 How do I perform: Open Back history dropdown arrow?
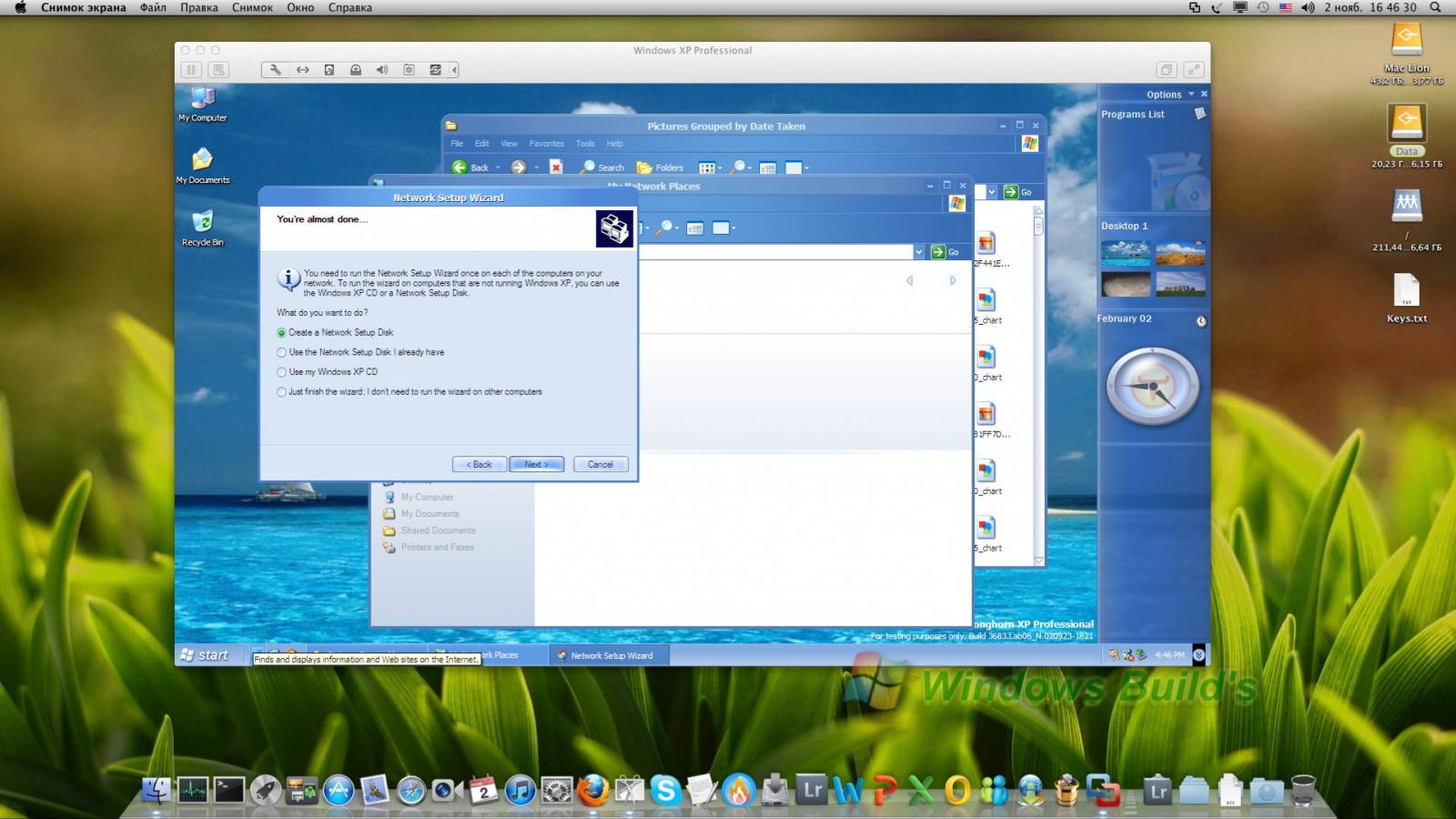[x=499, y=167]
